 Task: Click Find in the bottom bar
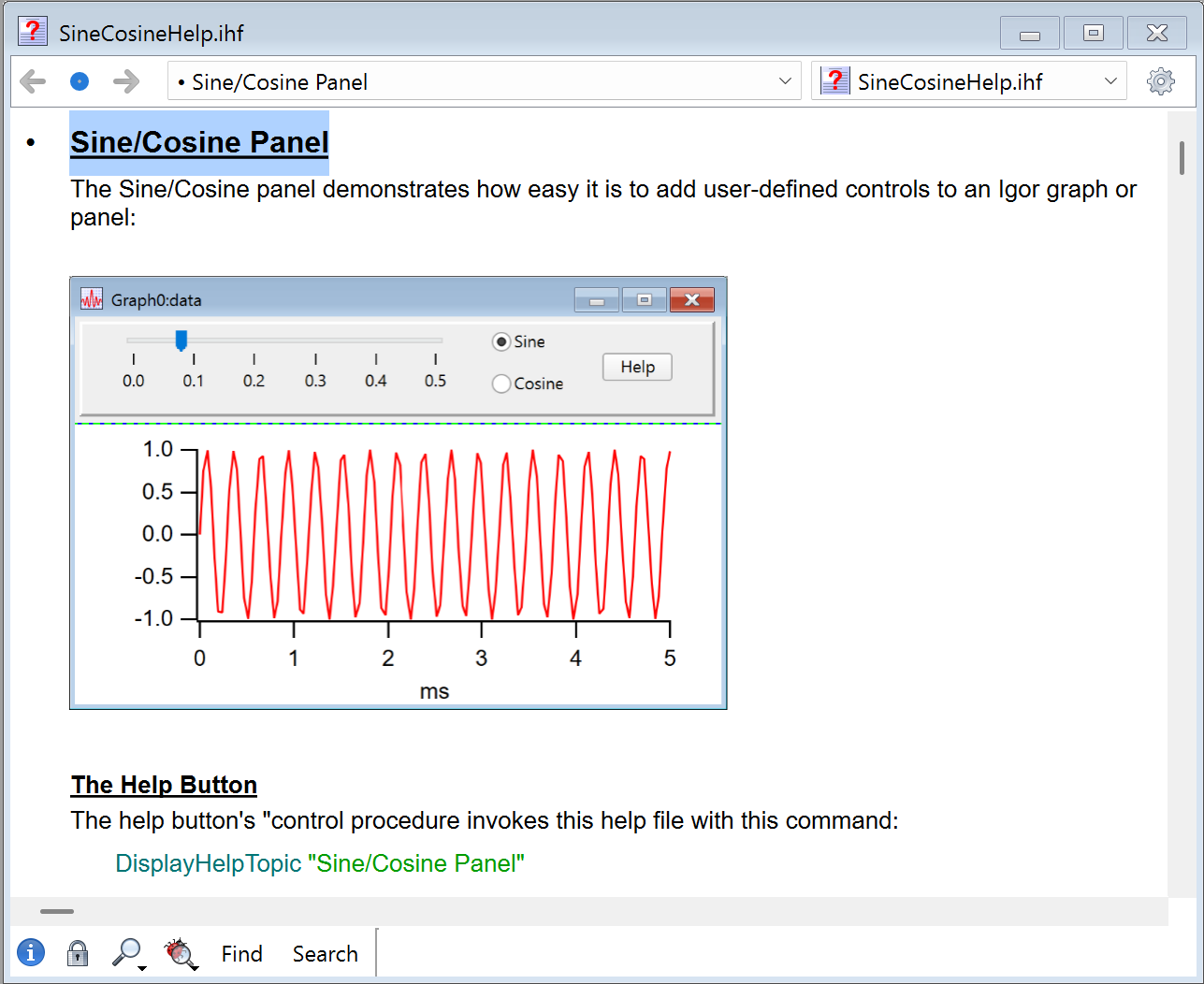pos(241,953)
